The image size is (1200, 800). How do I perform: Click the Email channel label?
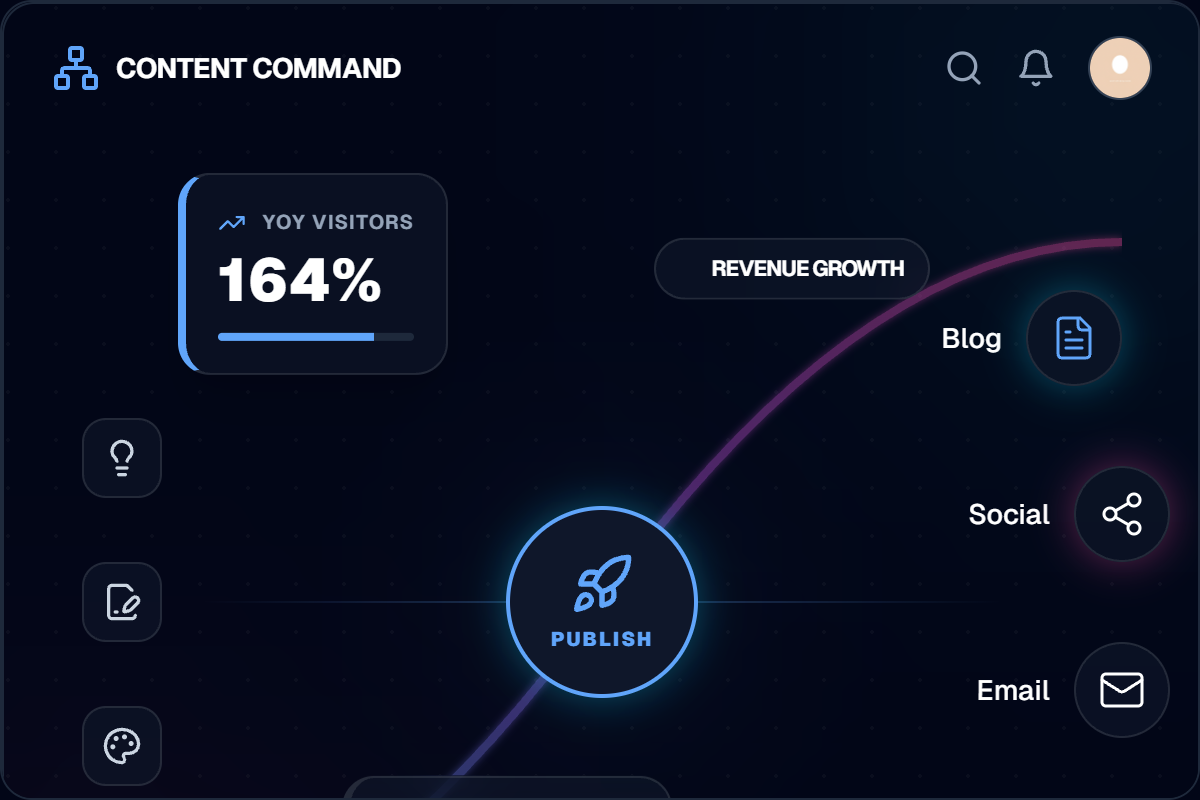(x=1013, y=690)
